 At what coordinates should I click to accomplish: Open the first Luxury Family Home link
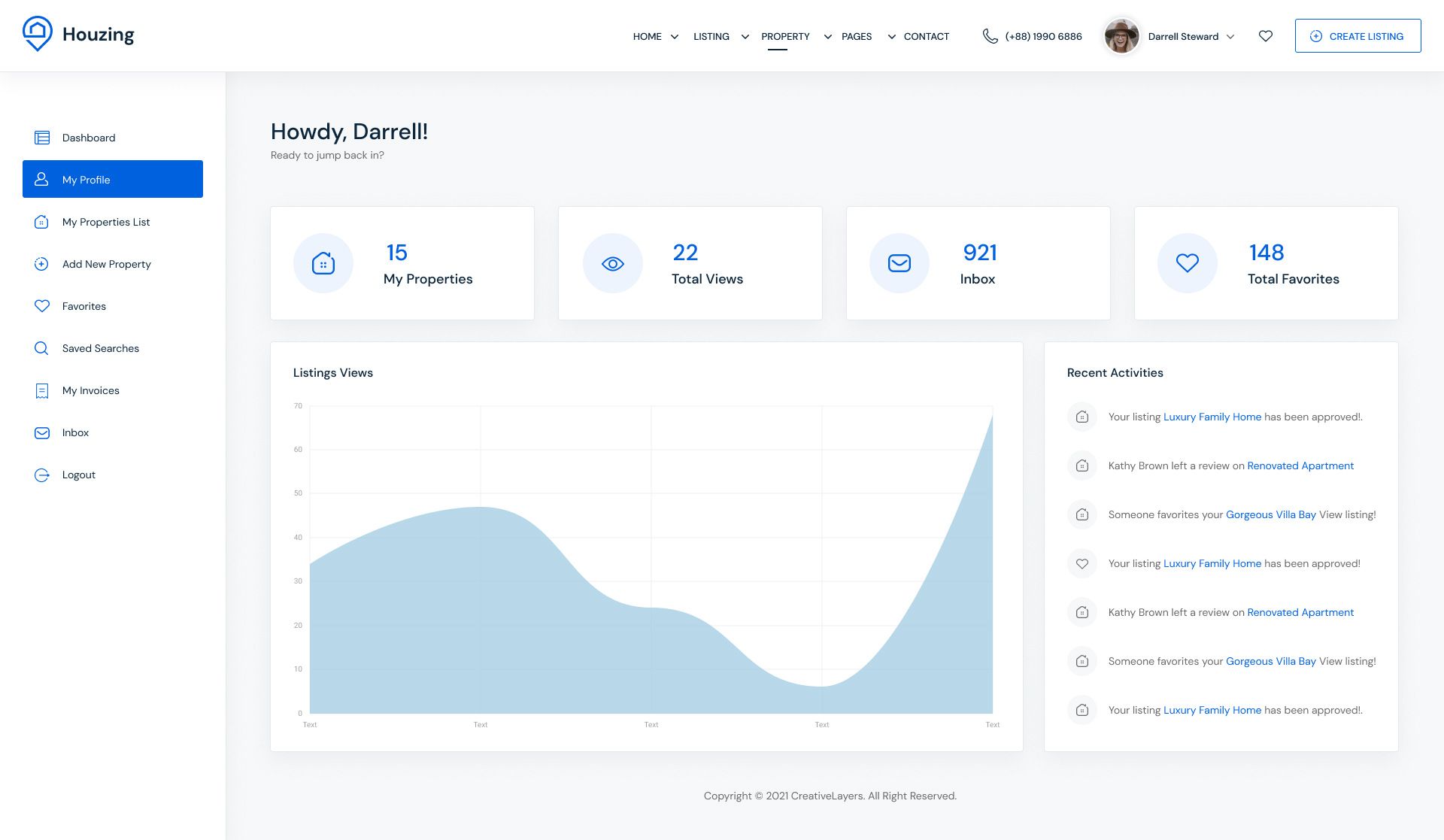point(1212,417)
